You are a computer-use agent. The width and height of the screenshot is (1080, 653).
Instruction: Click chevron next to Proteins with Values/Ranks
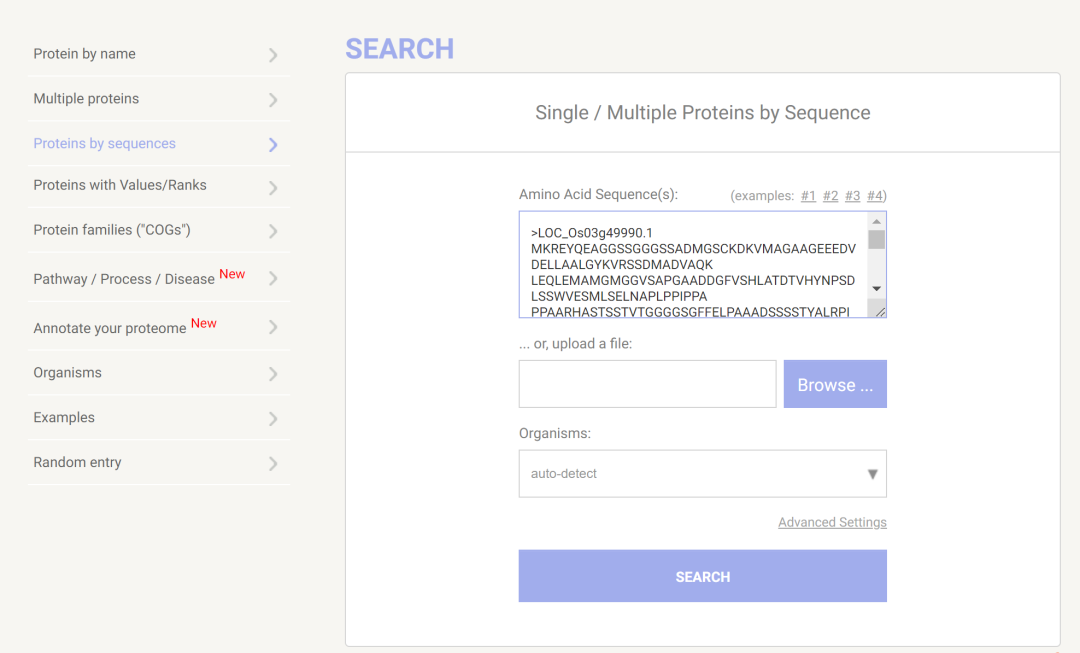click(x=273, y=188)
